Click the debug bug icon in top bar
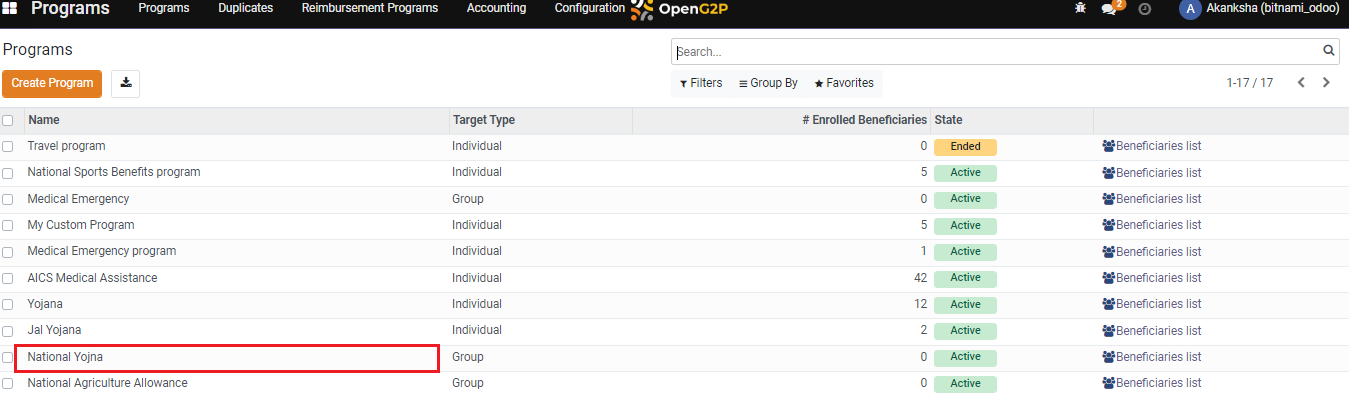This screenshot has width=1349, height=397. click(x=1079, y=8)
